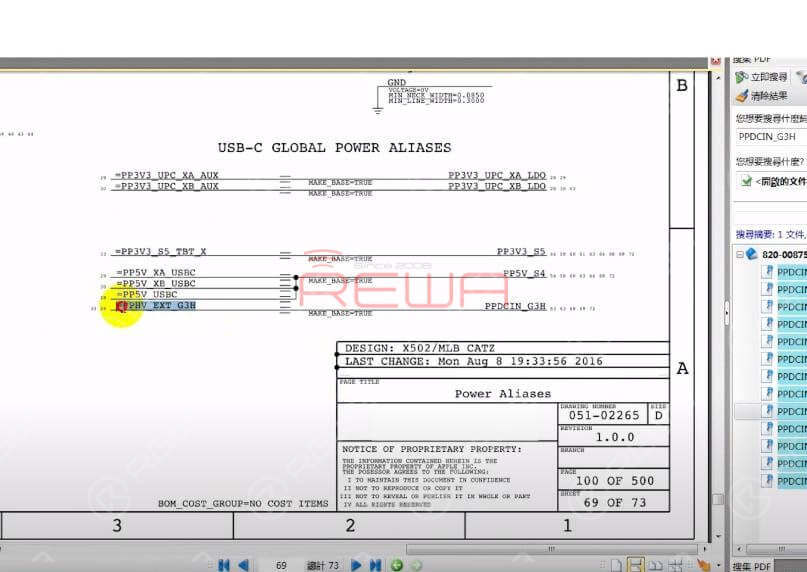
Task: Click the sheet value 69 OF 73
Action: [x=615, y=502]
